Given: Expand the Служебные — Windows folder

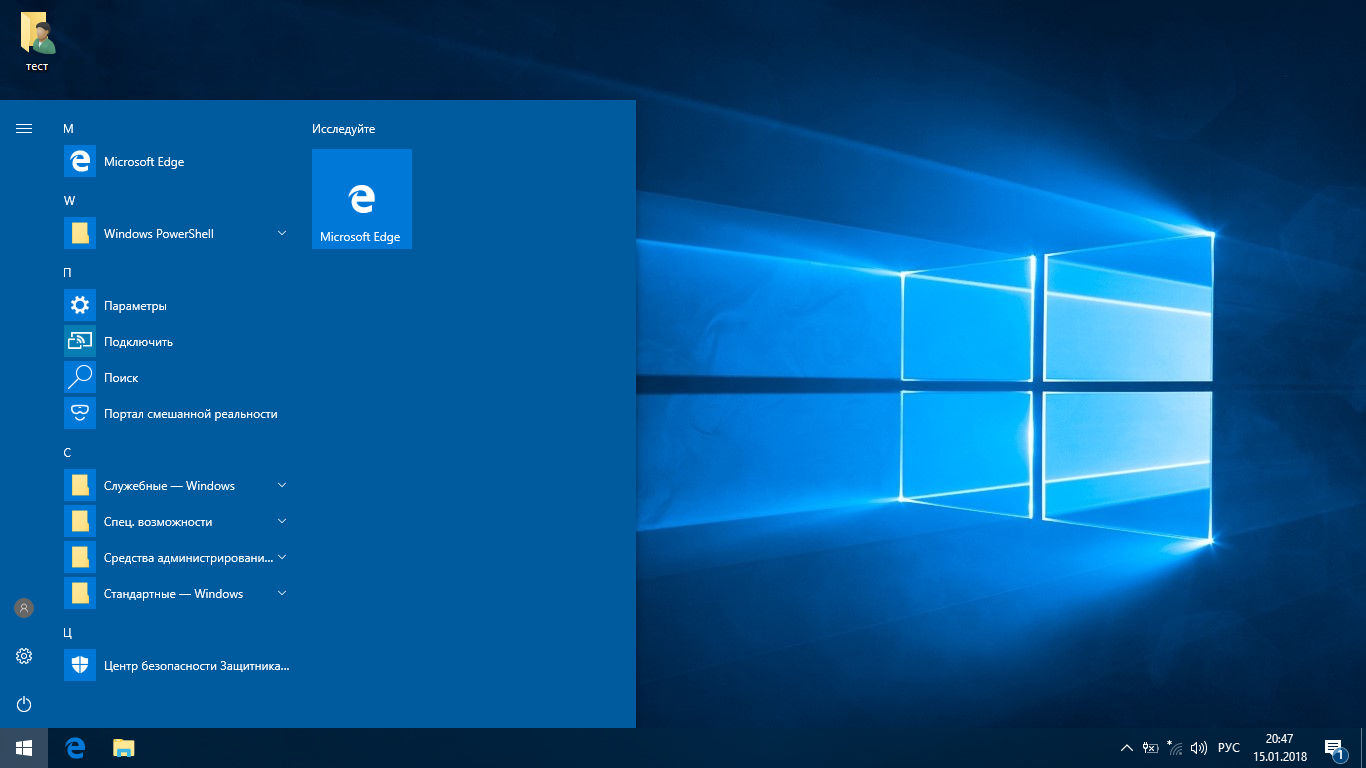Looking at the screenshot, I should 176,486.
